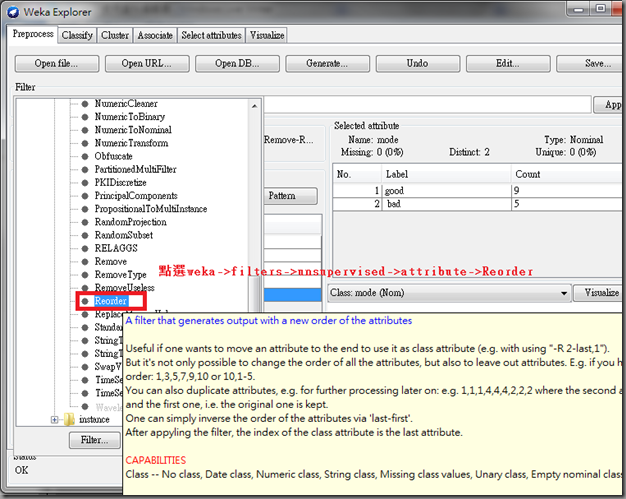Click the Open DB... button

[237, 63]
